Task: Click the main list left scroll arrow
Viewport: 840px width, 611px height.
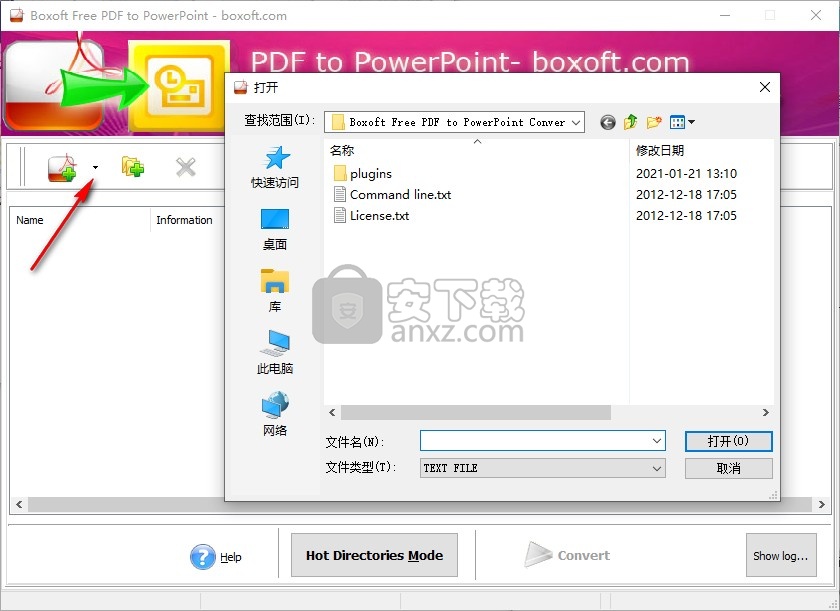Action: coord(19,504)
